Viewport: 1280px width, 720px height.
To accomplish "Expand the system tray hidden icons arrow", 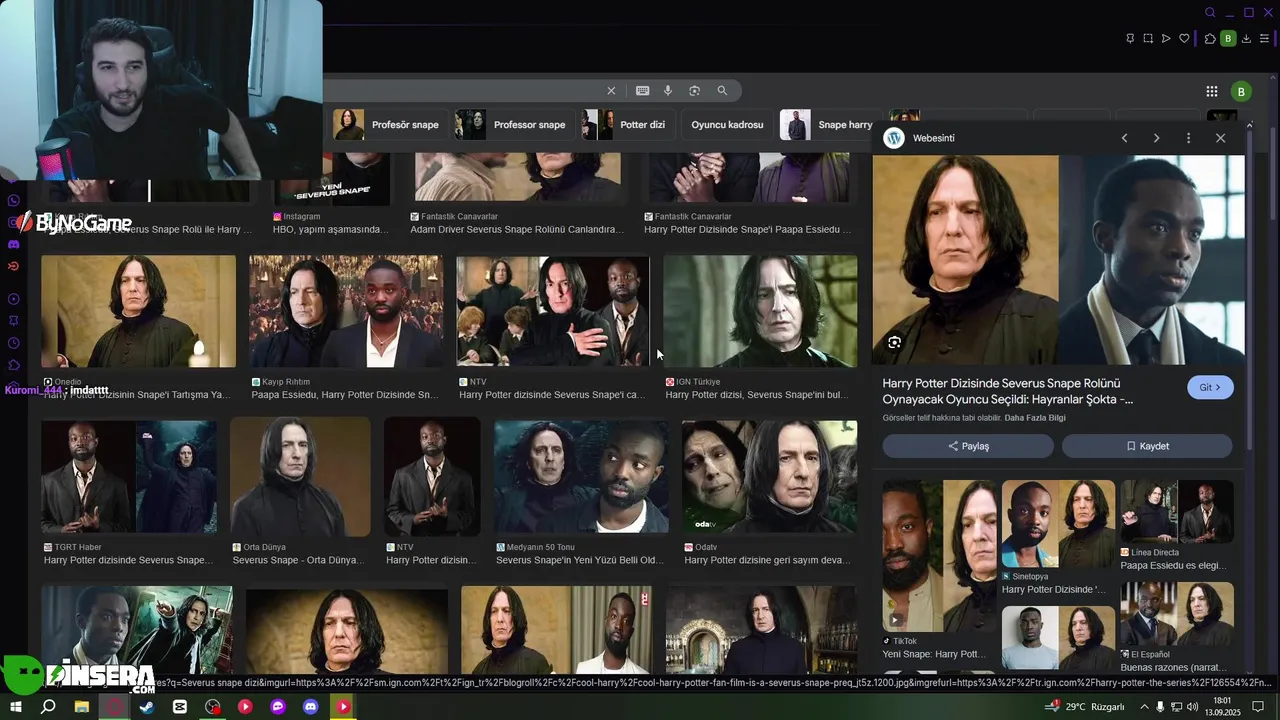I will click(1145, 707).
